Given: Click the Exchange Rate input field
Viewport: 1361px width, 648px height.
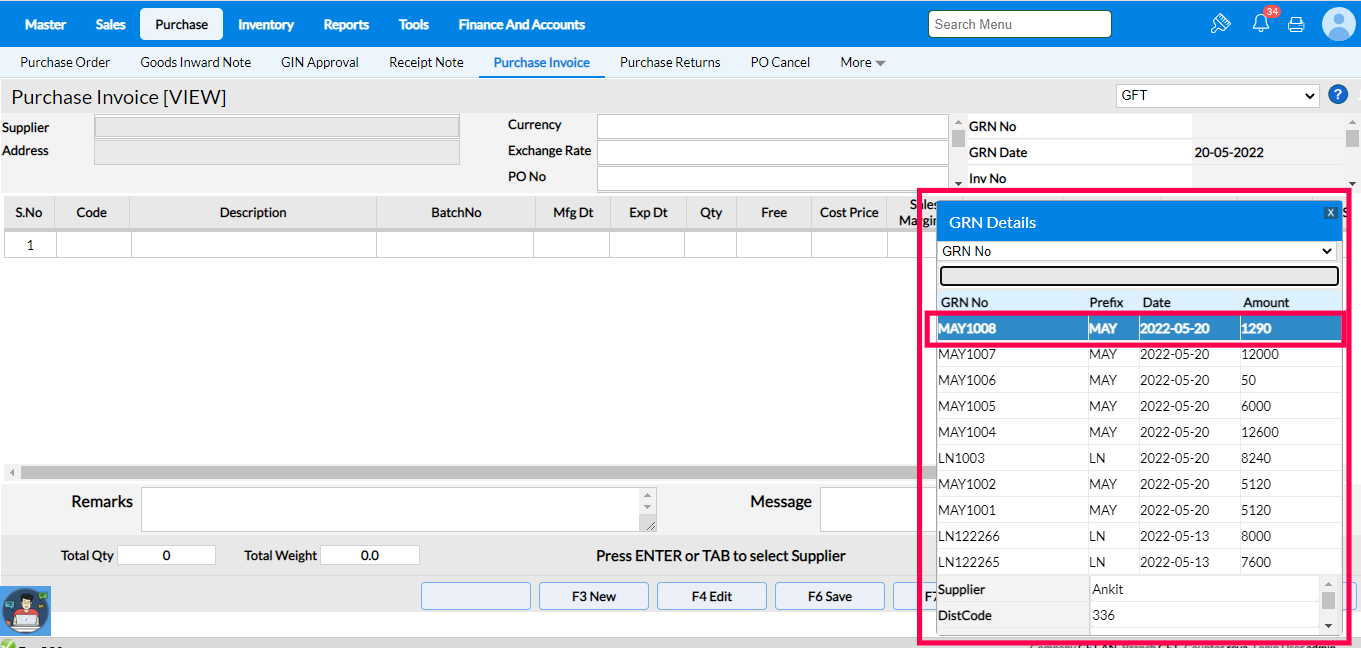Looking at the screenshot, I should (x=772, y=152).
